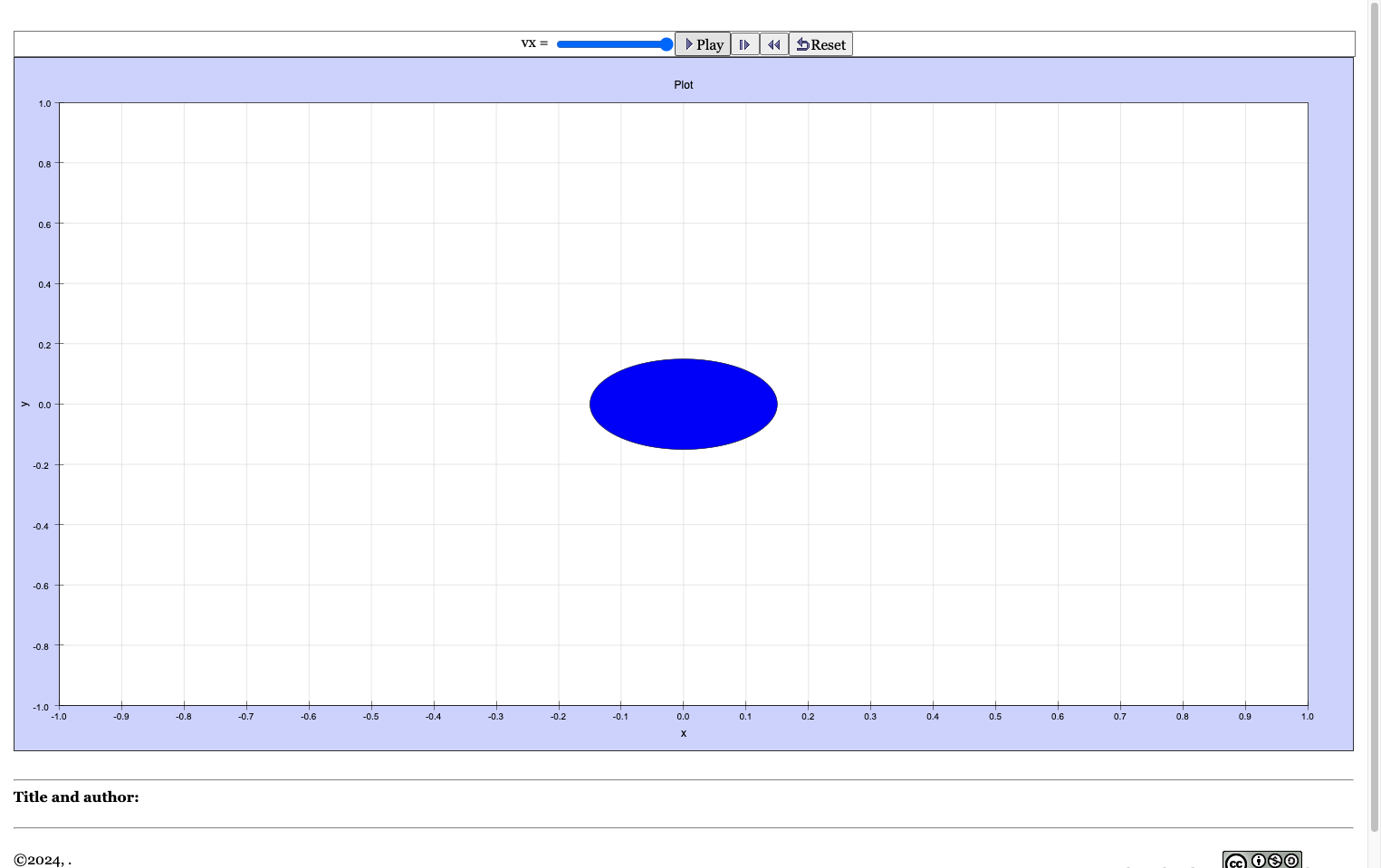Viewport: 1381px width, 868px height.
Task: Click the page's vertical scrollbar
Action: [x=1375, y=416]
